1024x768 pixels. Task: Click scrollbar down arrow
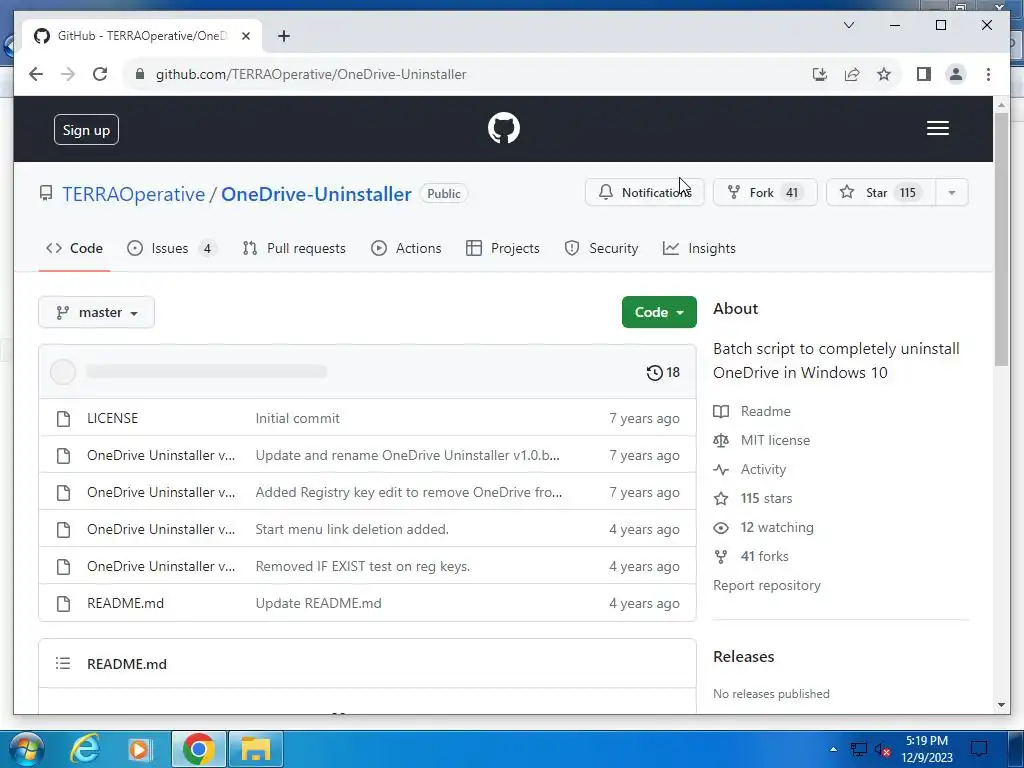coord(1001,705)
